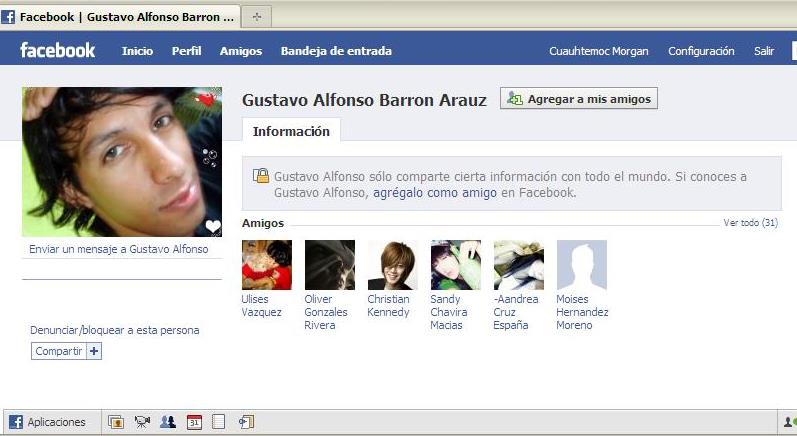This screenshot has height=436, width=797.
Task: Open Christian Kennedy's friend thumbnail
Action: [x=392, y=265]
